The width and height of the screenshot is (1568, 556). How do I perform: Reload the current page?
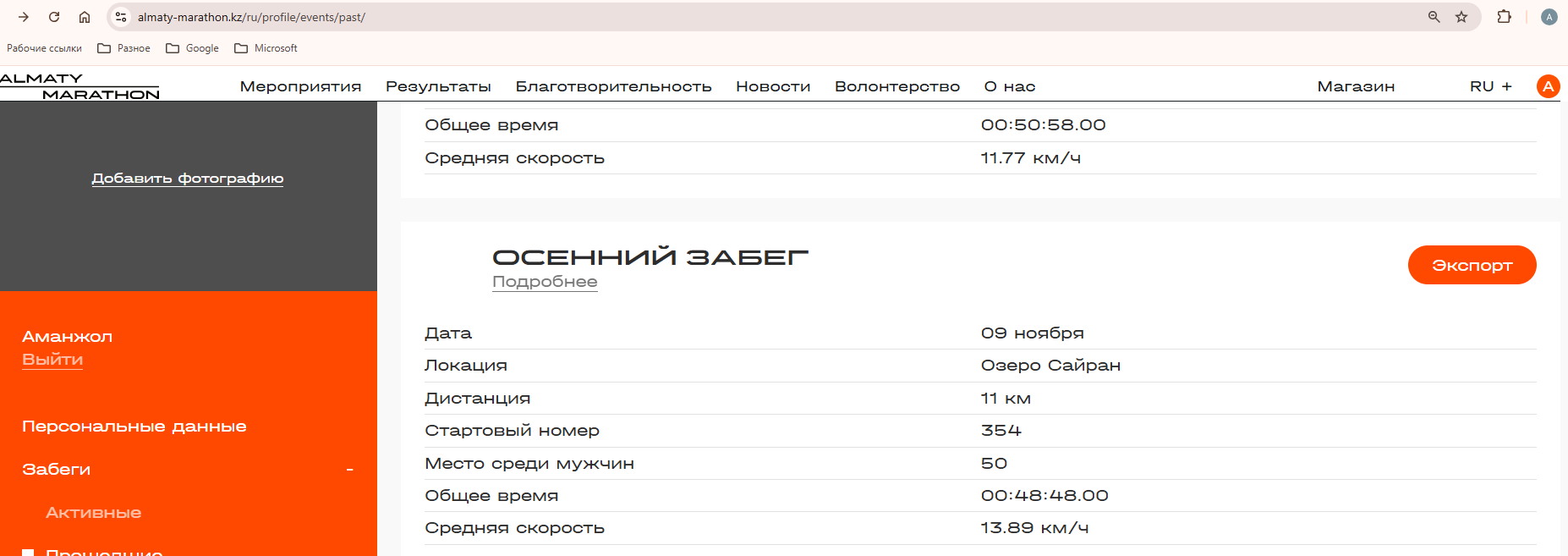[54, 17]
